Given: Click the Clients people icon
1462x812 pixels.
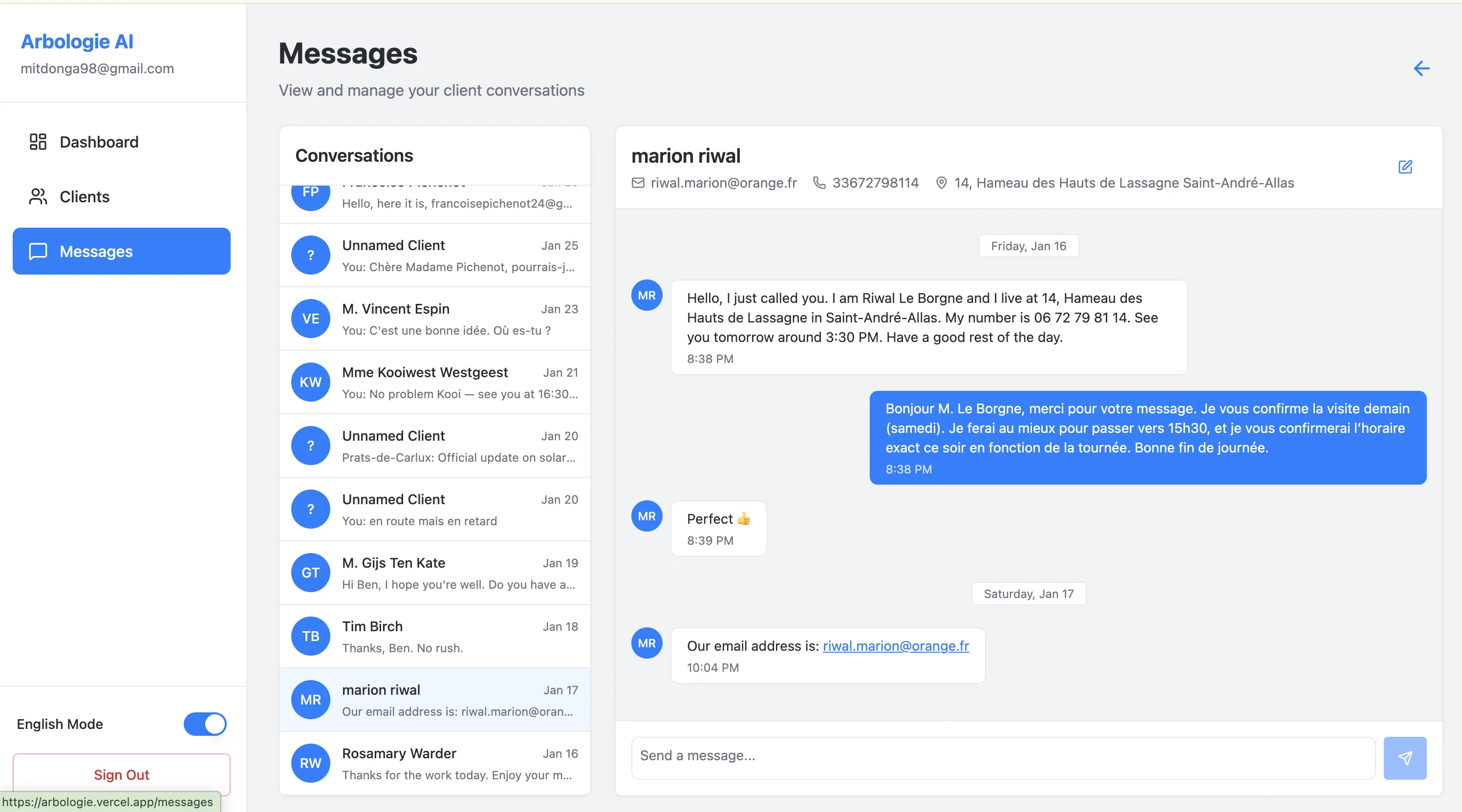Looking at the screenshot, I should pos(38,197).
